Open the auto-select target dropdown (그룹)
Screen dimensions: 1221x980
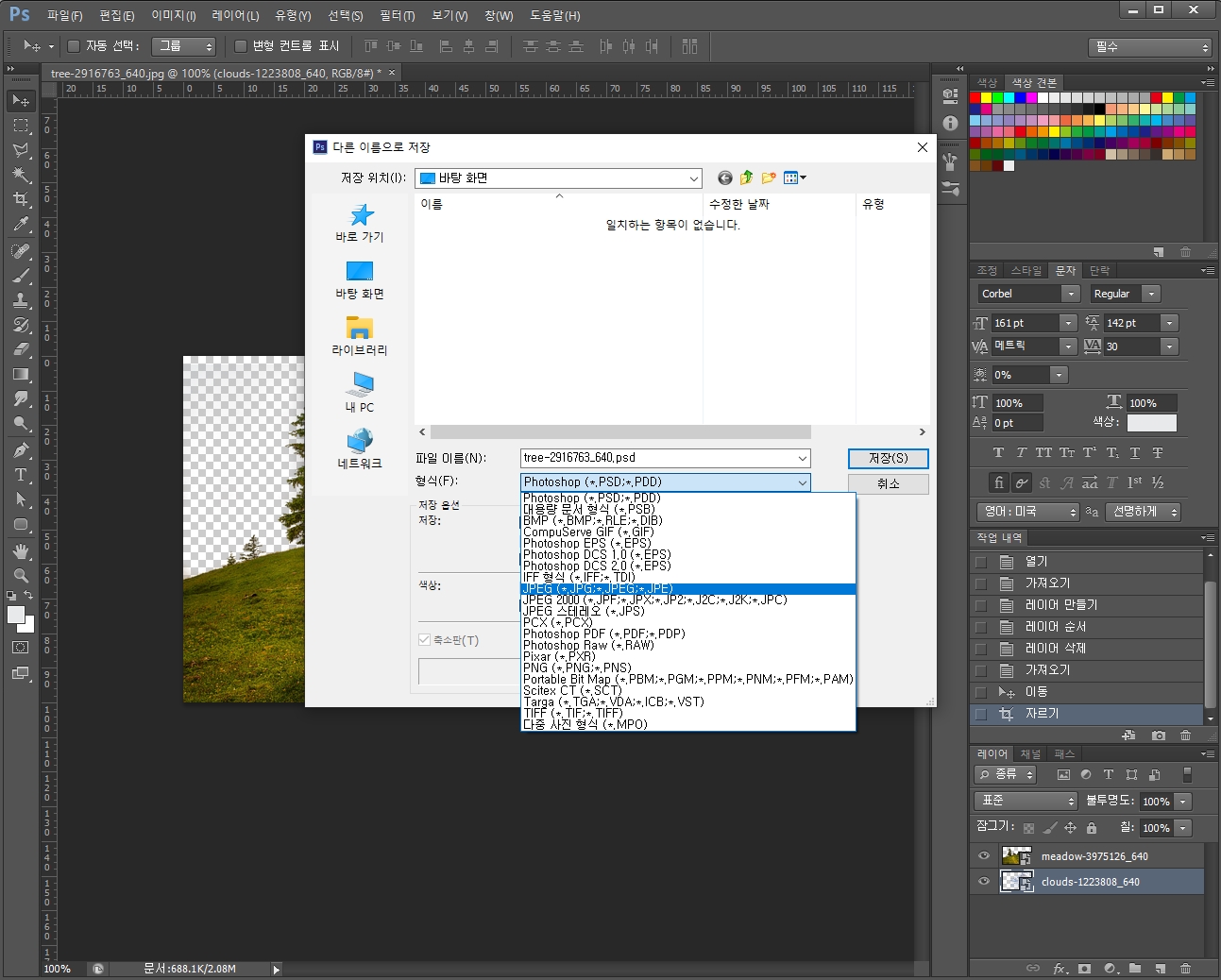point(184,46)
